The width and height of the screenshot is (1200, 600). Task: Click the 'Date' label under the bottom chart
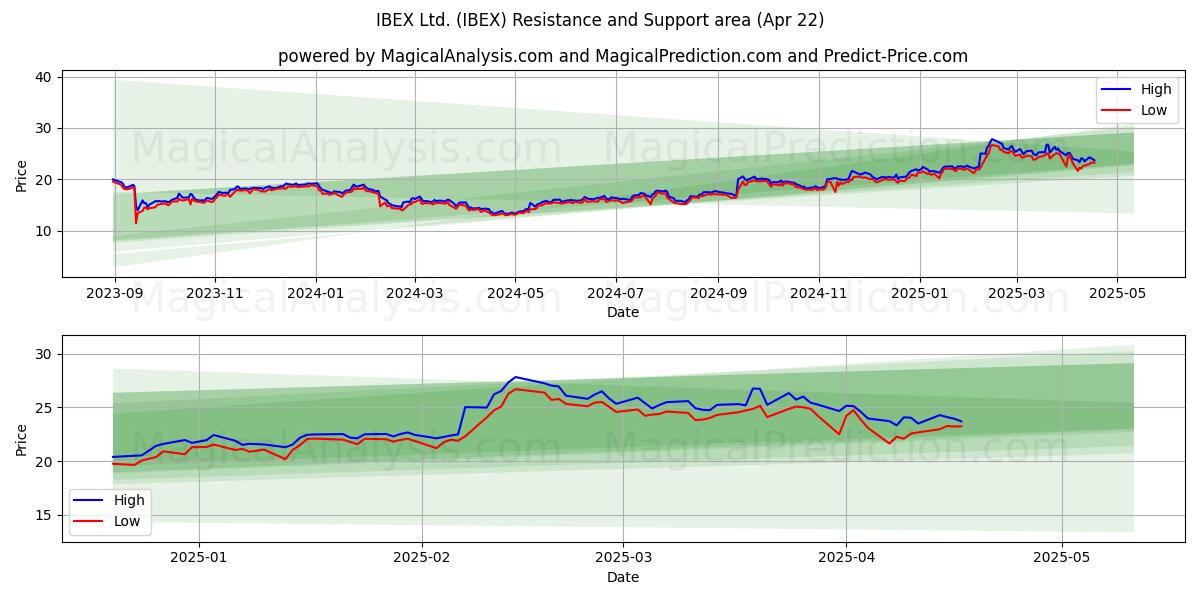pyautogui.click(x=622, y=577)
